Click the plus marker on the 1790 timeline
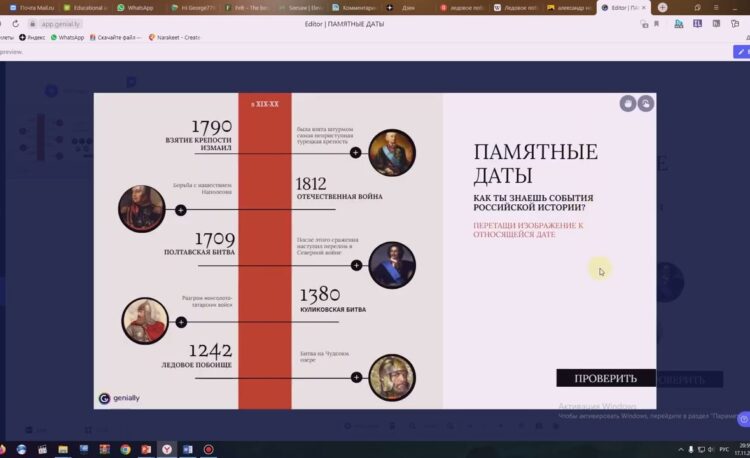Viewport: 750px width, 458px height. [356, 153]
